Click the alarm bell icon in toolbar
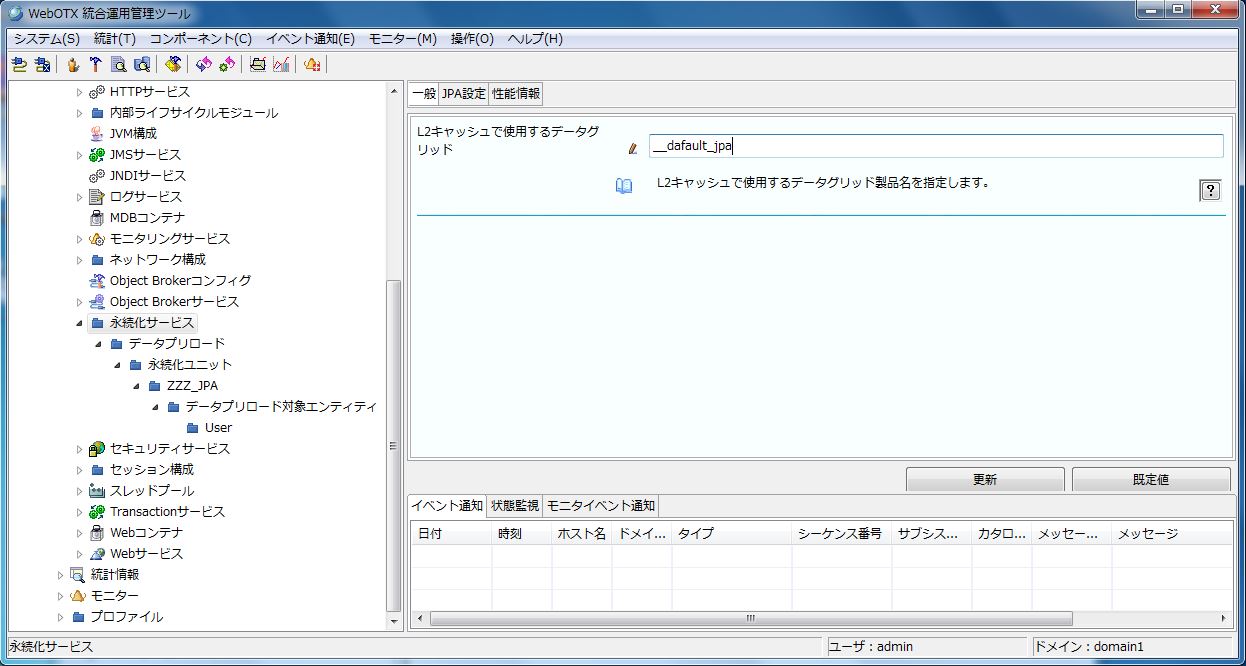The height and width of the screenshot is (666, 1246). pyautogui.click(x=312, y=65)
